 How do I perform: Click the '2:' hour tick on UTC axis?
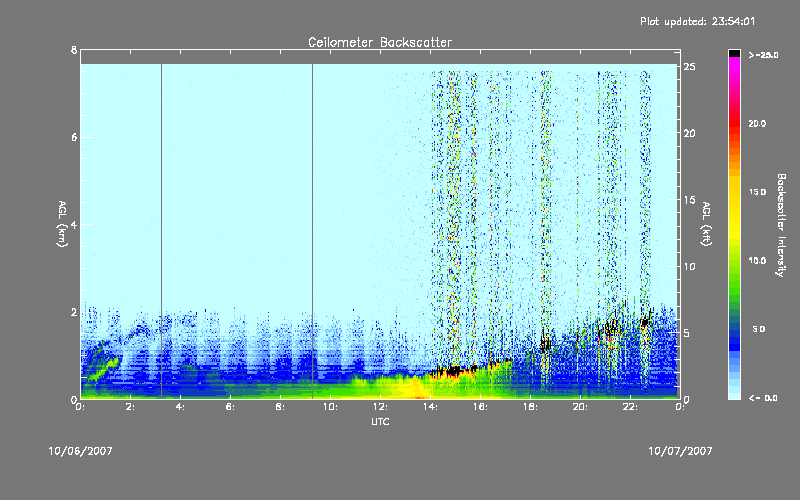[x=131, y=407]
